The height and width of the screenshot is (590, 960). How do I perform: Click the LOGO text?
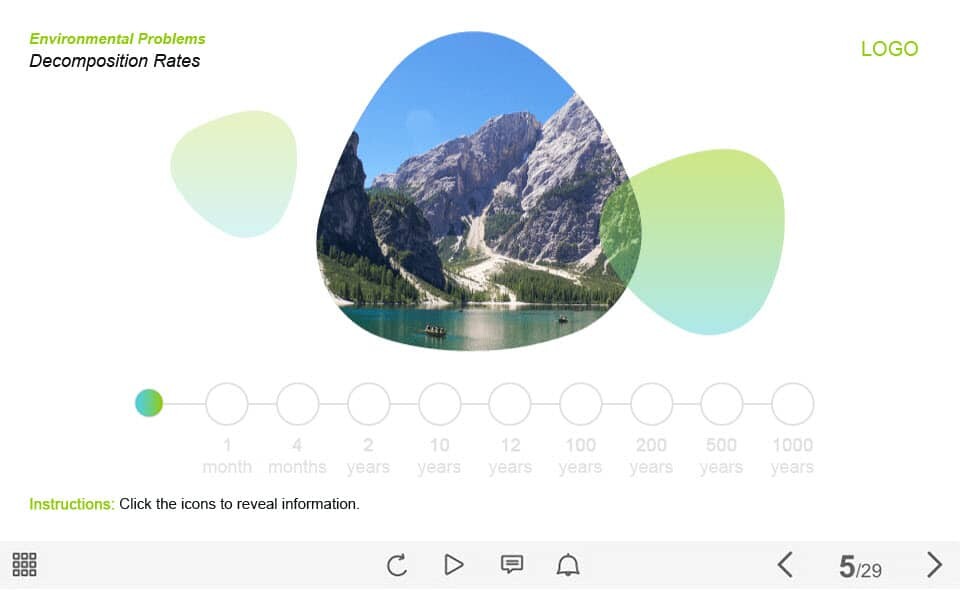[x=890, y=49]
